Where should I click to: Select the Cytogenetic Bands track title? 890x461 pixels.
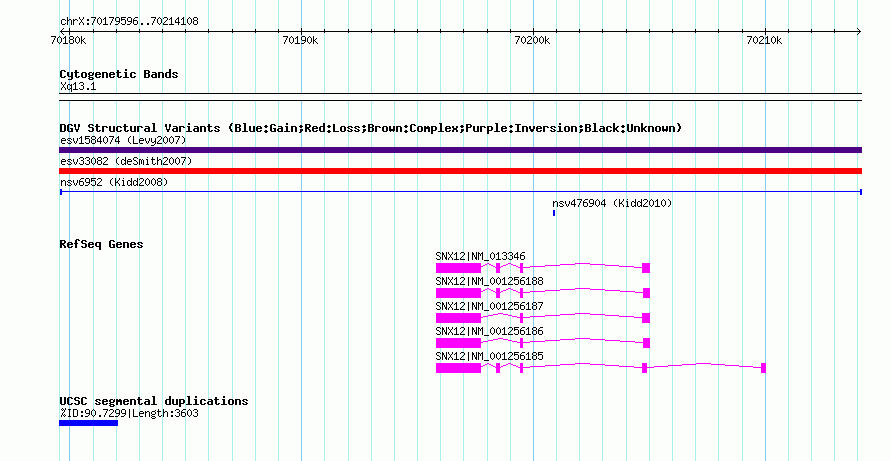click(119, 74)
